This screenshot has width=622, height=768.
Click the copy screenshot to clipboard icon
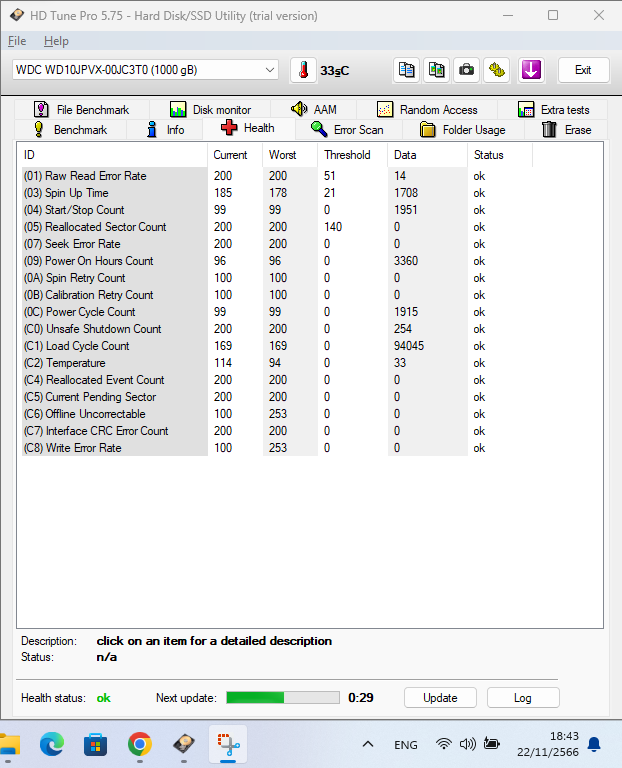click(x=436, y=70)
